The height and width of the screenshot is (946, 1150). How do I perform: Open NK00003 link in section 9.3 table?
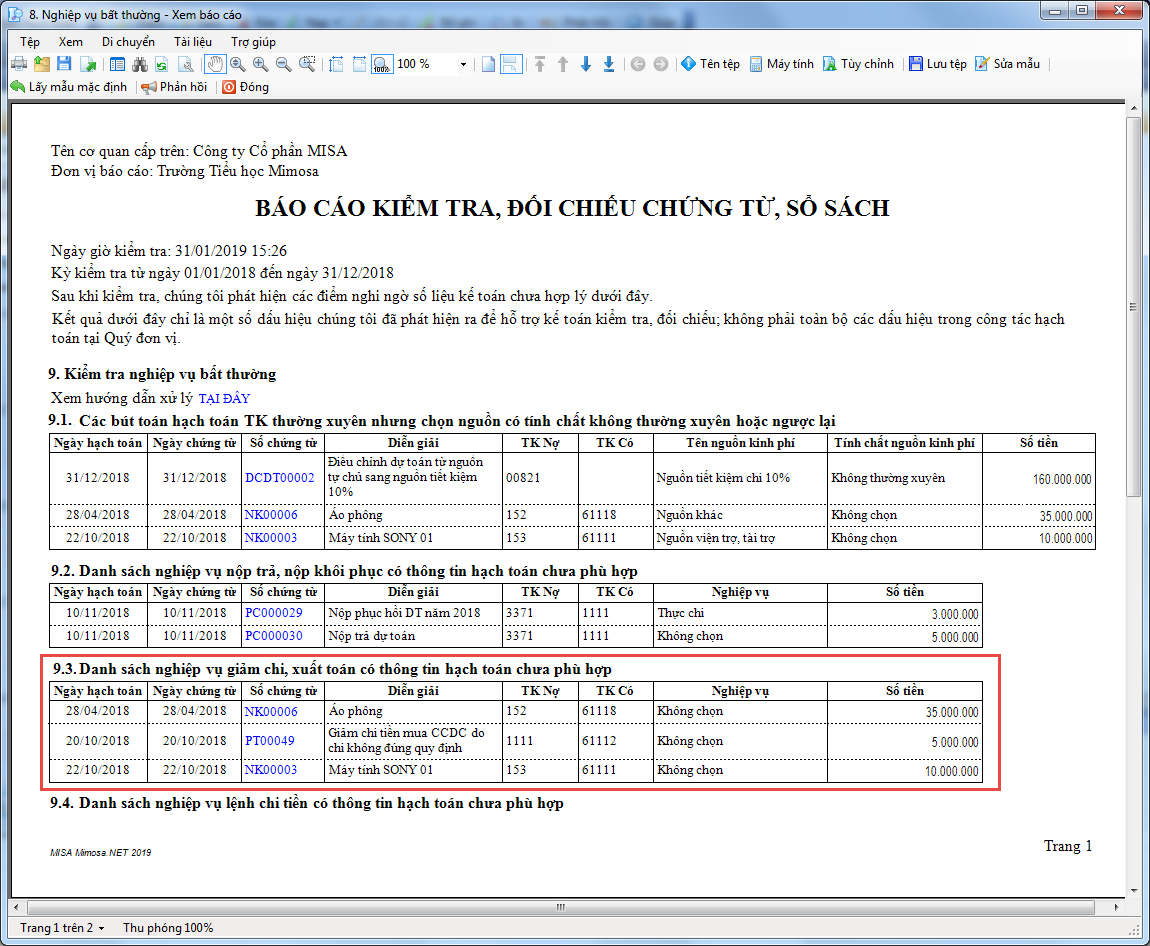tap(271, 770)
